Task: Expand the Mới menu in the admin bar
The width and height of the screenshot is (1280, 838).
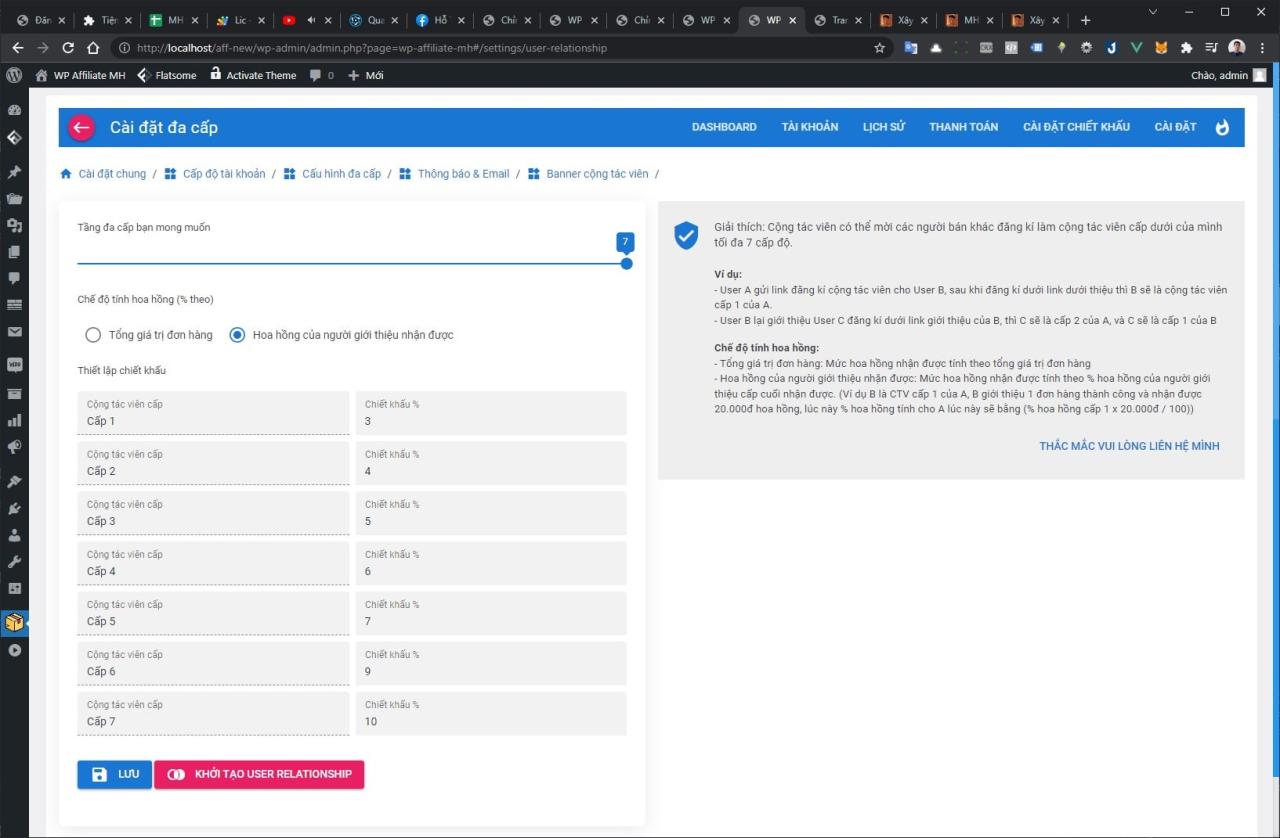Action: [366, 75]
